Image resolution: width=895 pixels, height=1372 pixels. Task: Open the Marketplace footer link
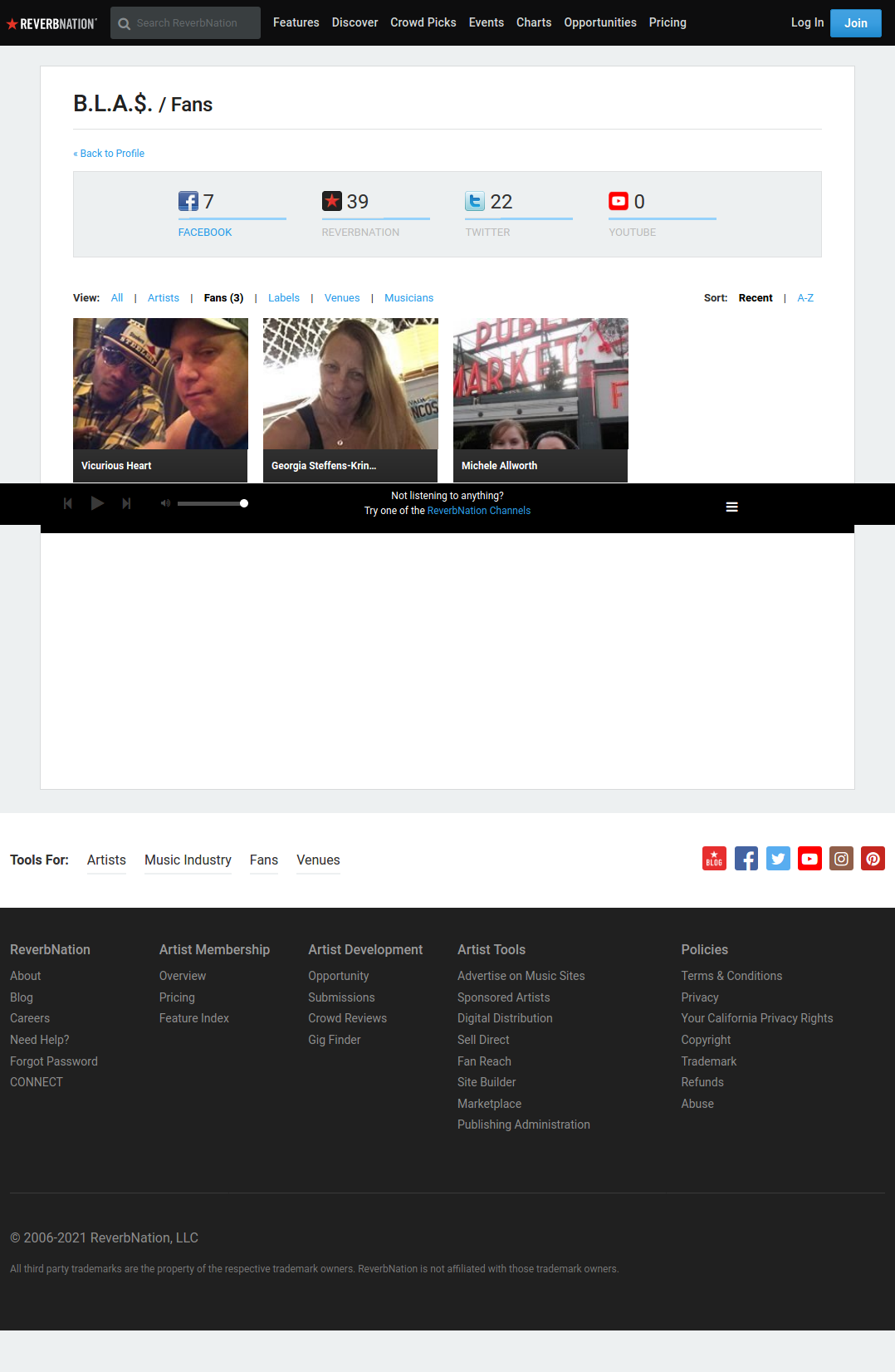pos(490,1104)
